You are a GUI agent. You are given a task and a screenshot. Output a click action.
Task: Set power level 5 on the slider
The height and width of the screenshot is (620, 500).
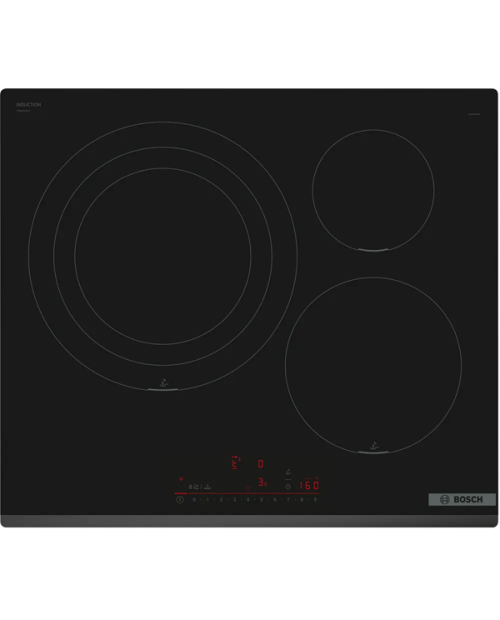click(x=261, y=500)
